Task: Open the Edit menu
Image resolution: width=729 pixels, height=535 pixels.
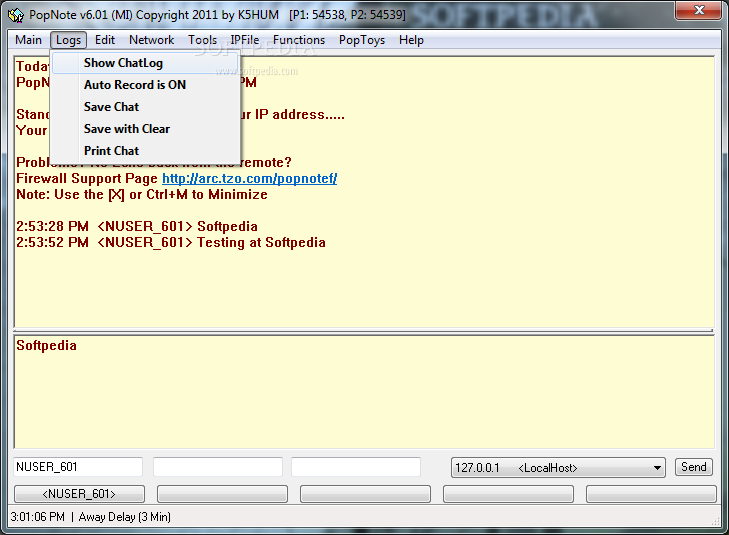Action: (105, 40)
